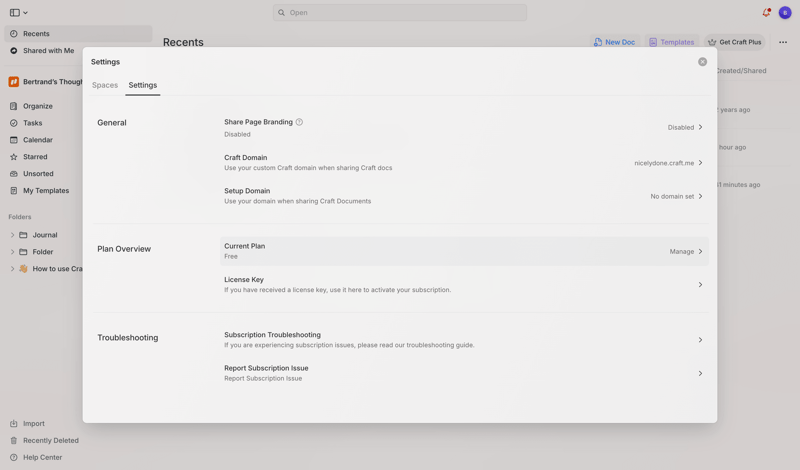Click Manage for Current Plan
The image size is (800, 470).
685,252
